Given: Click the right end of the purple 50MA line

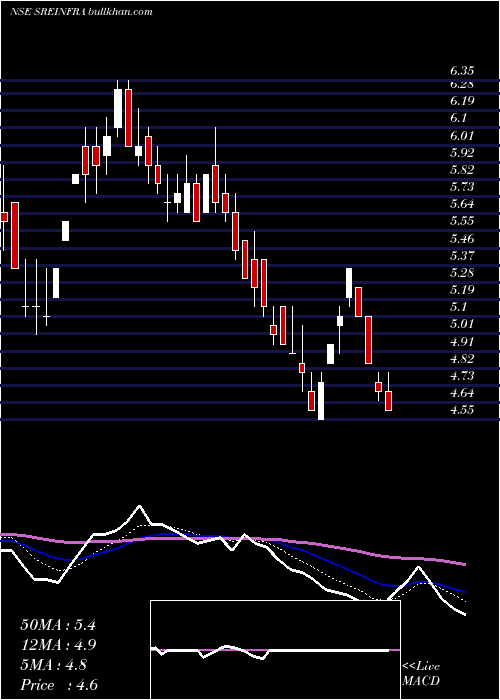Looking at the screenshot, I should [464, 564].
